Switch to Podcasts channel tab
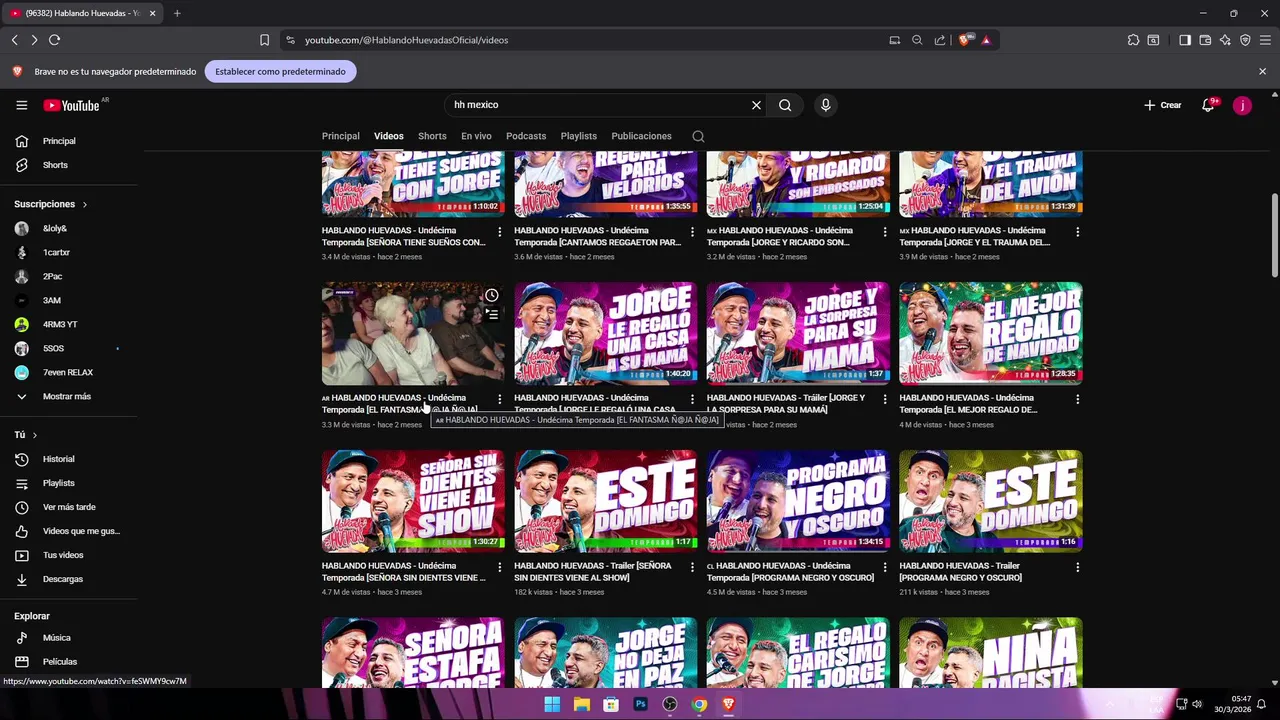 click(526, 136)
